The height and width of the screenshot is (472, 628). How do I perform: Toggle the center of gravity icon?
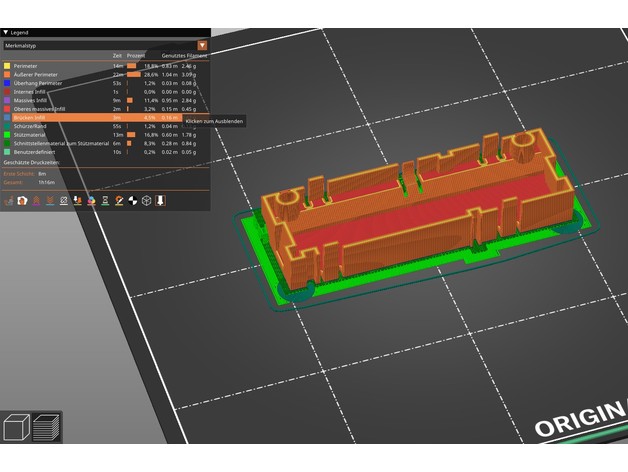click(x=131, y=201)
